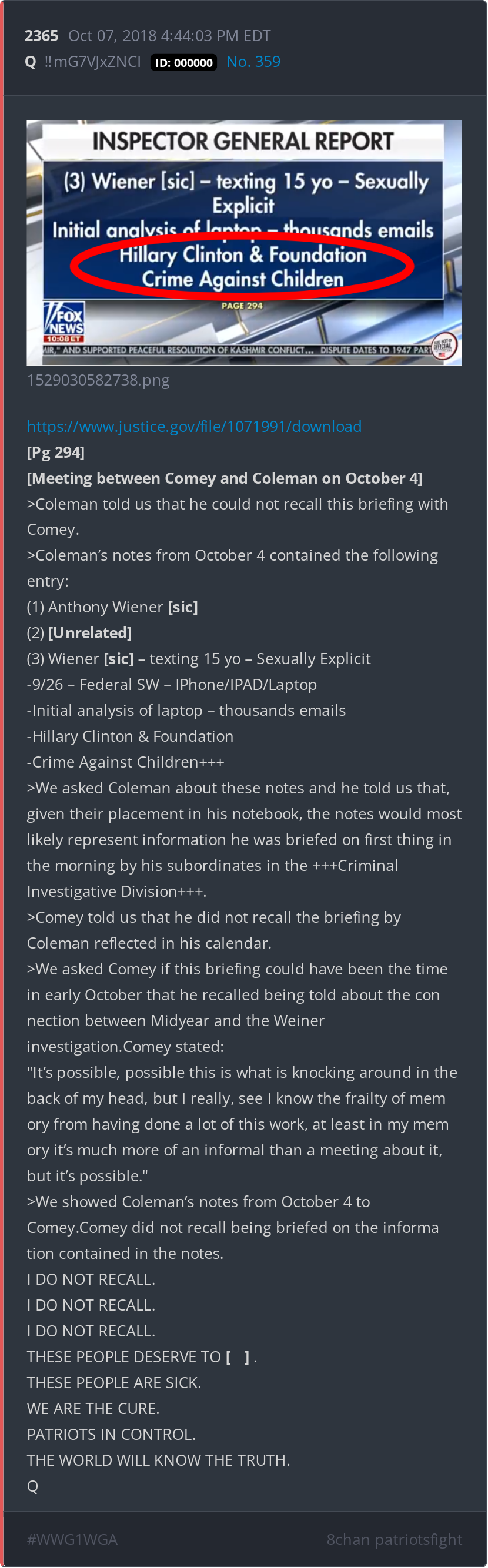Open the justice.gov file download link
Viewport: 488px width, 1568px height.
coord(194,426)
